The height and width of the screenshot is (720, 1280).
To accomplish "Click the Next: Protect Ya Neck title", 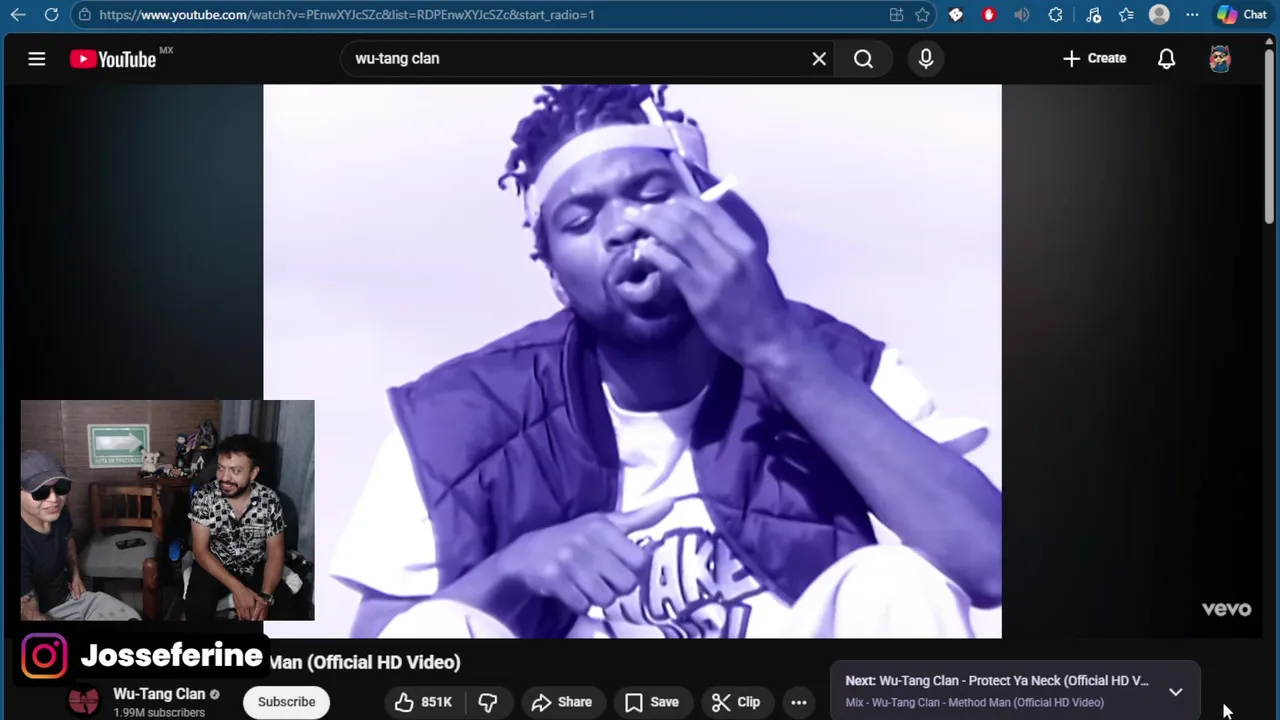I will [997, 681].
